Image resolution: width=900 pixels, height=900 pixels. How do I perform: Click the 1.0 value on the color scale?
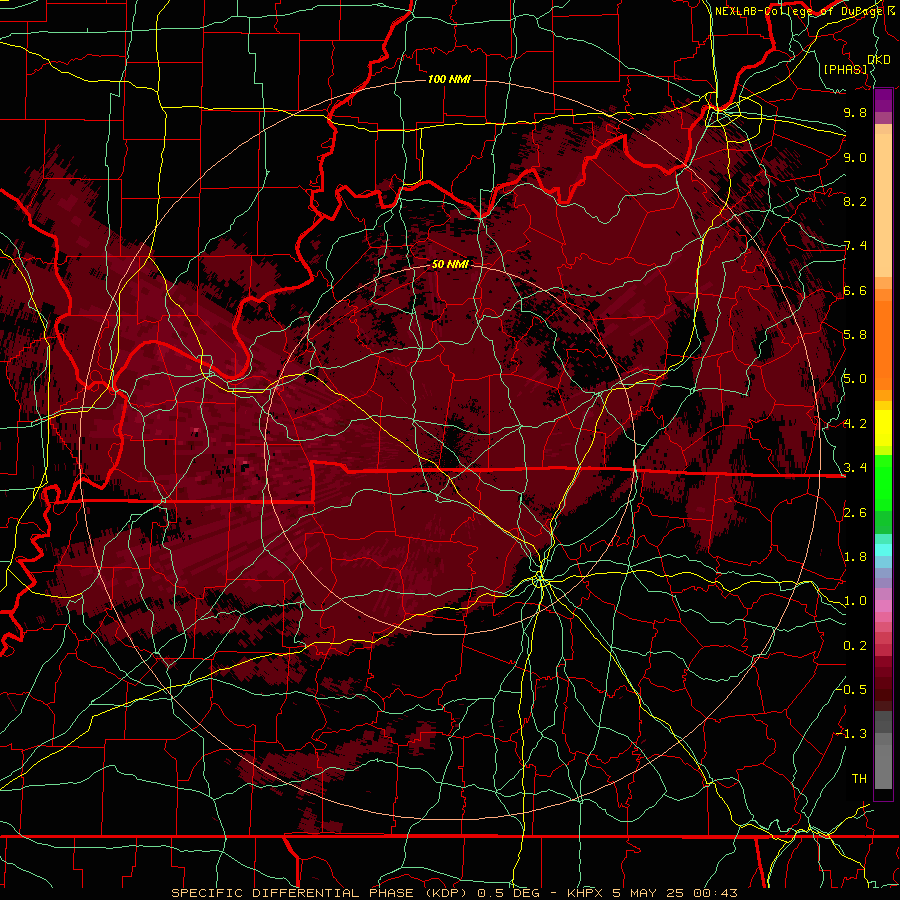[855, 601]
